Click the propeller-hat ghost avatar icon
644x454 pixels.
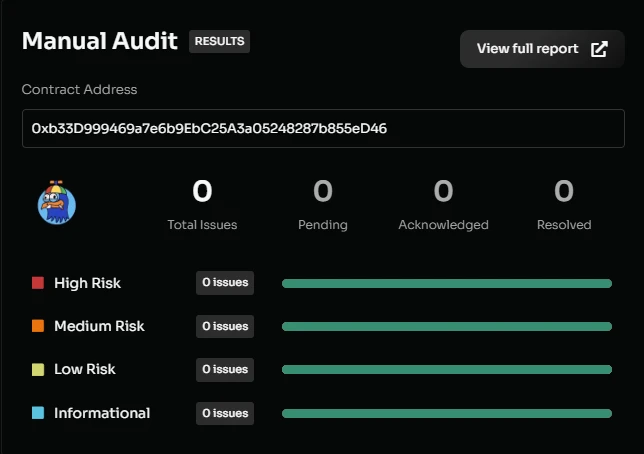[57, 203]
